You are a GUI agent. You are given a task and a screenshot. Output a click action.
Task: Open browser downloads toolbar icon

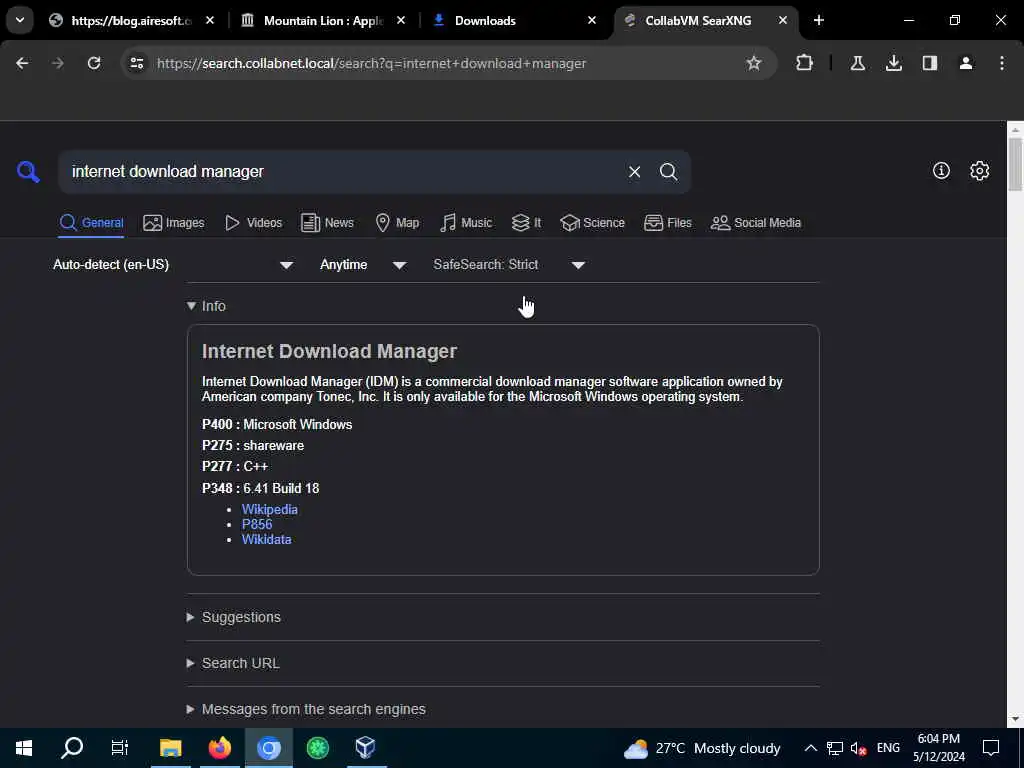coord(894,63)
